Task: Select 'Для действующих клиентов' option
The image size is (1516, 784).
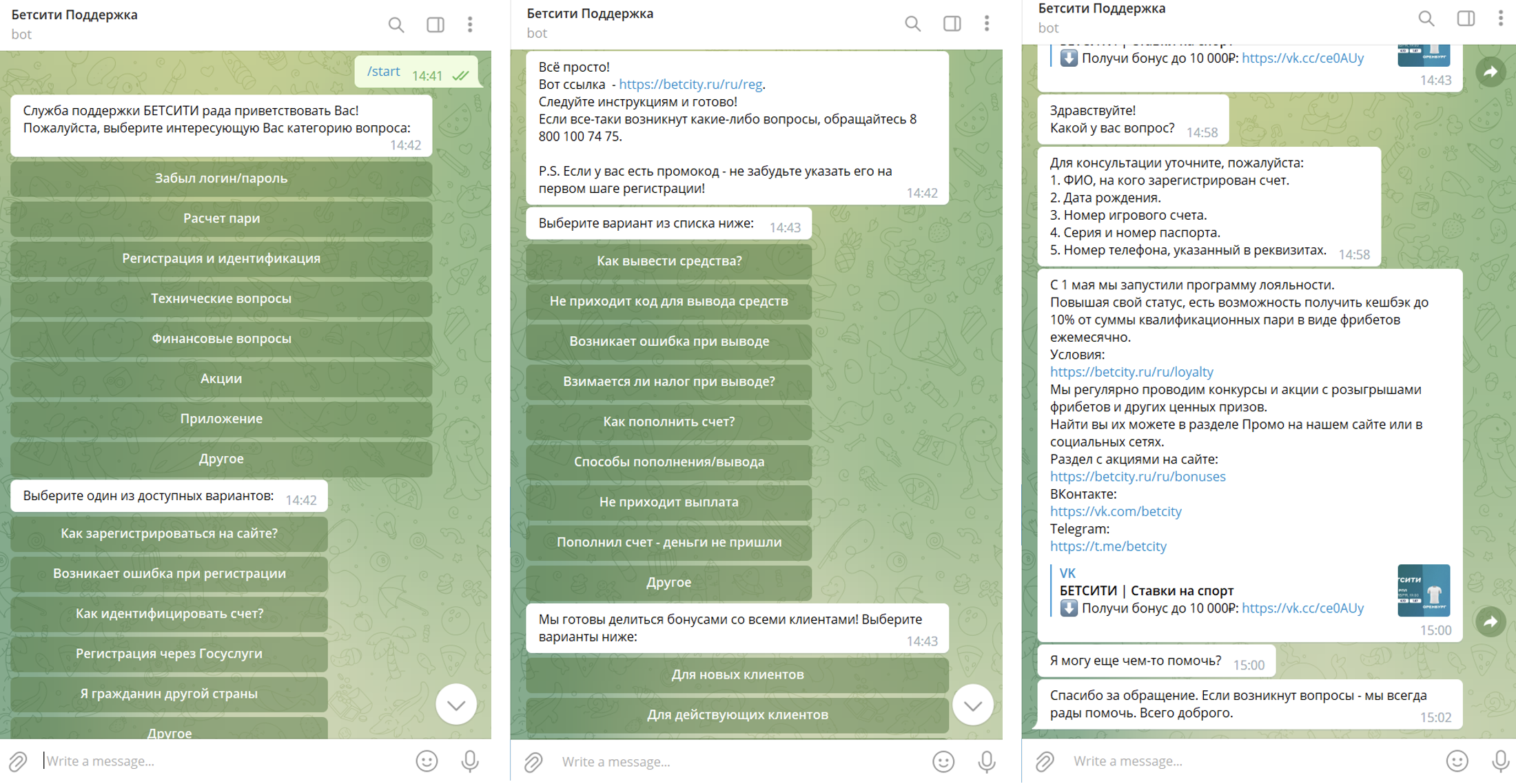Action: point(737,714)
